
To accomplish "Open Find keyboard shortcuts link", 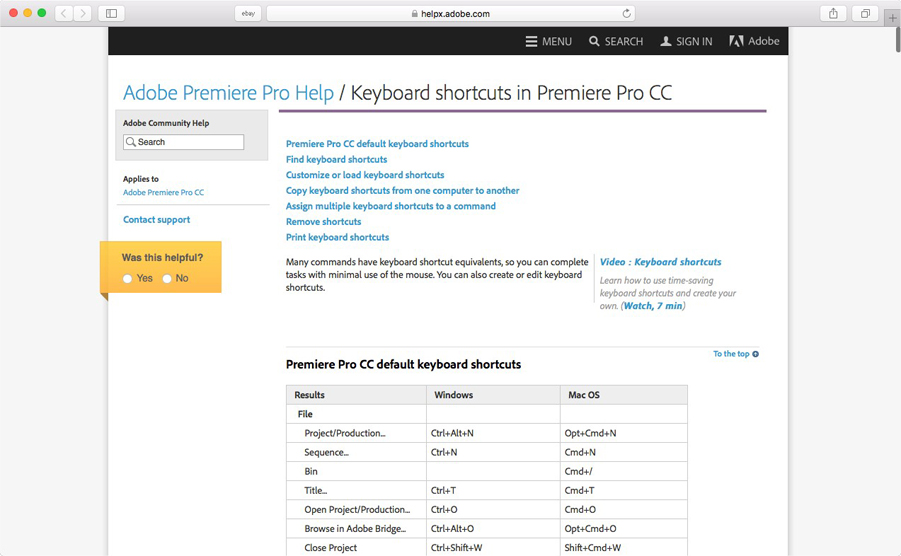I will point(336,159).
